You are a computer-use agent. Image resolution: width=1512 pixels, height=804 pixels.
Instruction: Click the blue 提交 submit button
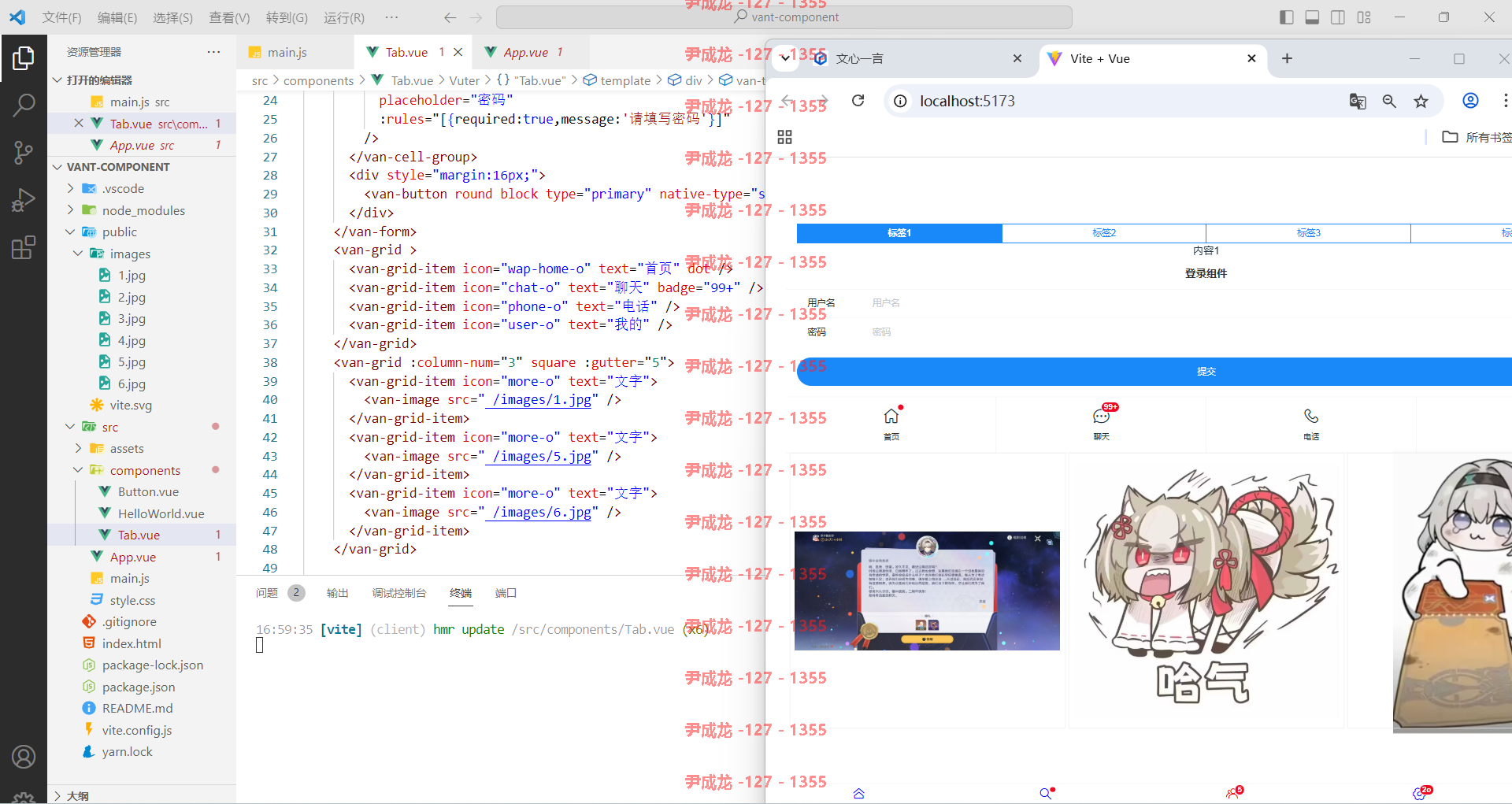1154,372
